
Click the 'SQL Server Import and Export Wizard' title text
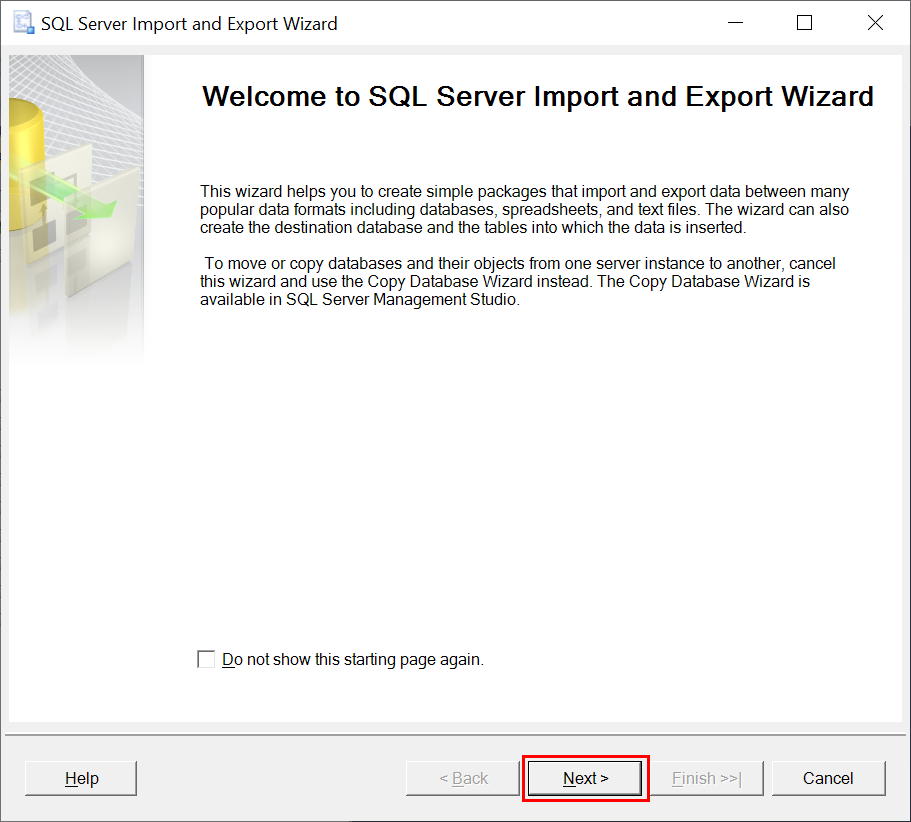click(x=189, y=24)
